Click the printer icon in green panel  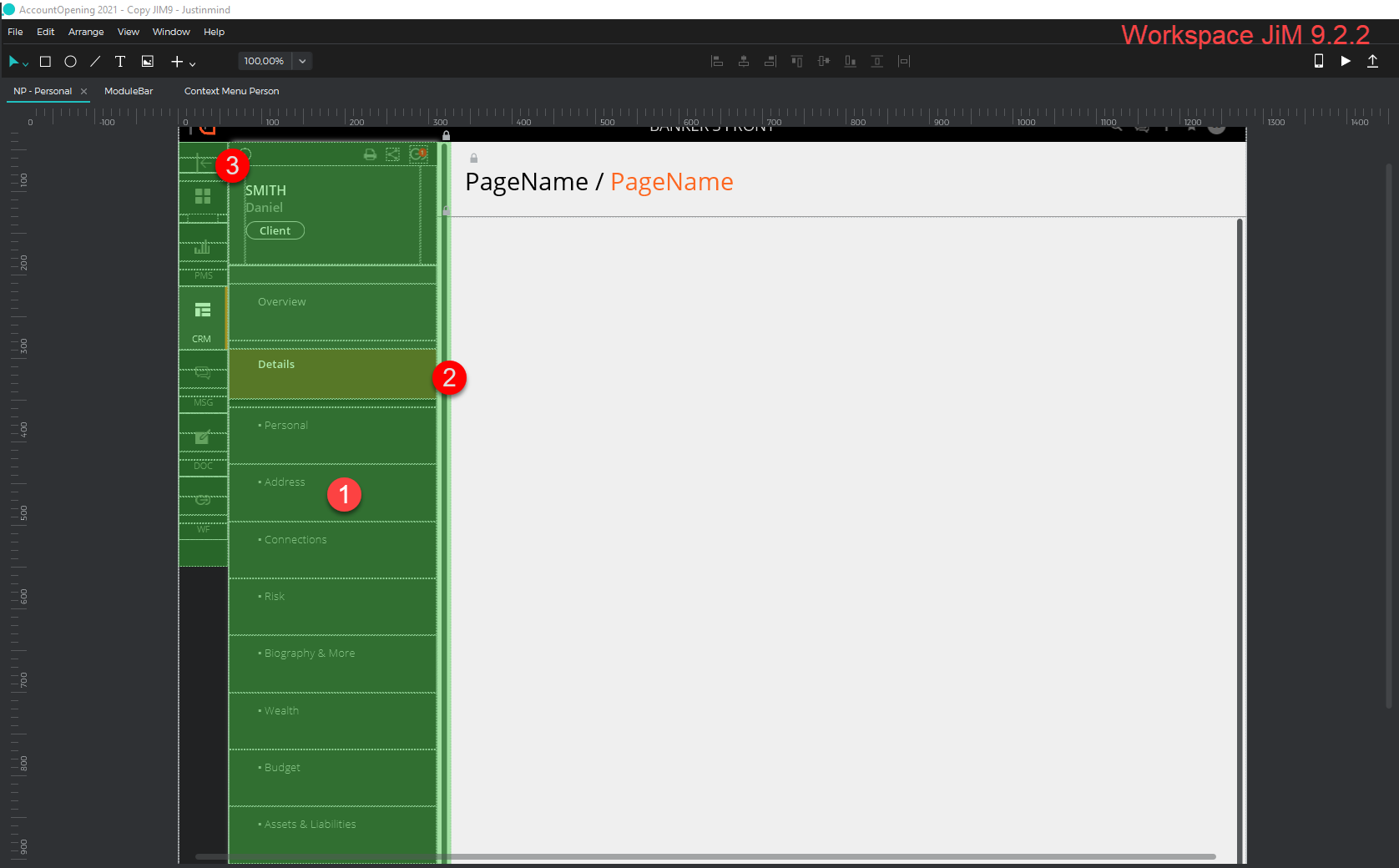370,154
